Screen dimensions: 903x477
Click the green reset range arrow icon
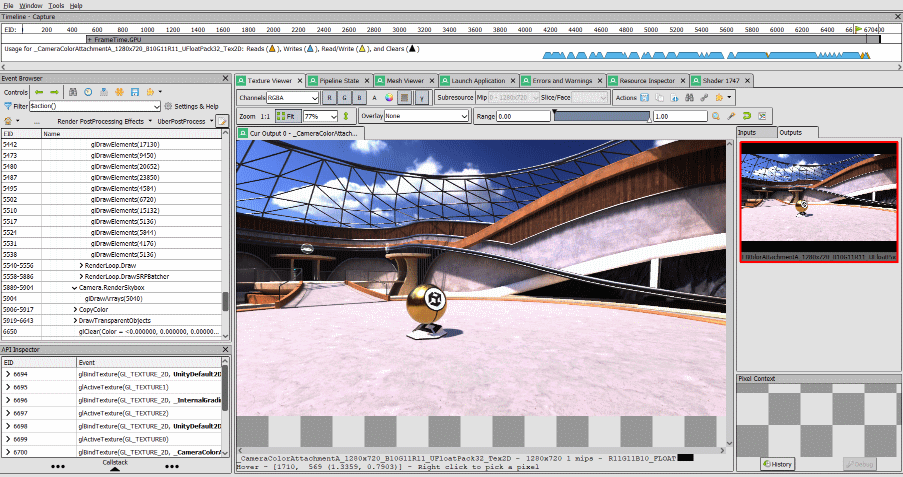coord(747,116)
